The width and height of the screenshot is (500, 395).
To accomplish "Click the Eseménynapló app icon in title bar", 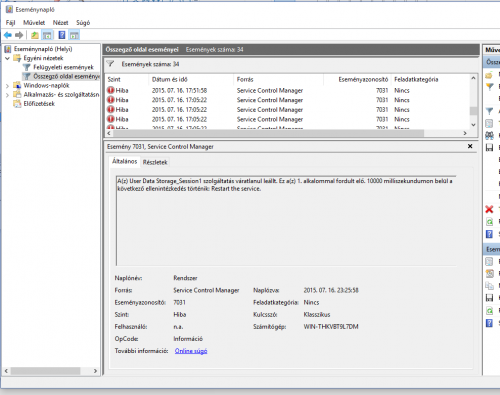I will coord(9,9).
